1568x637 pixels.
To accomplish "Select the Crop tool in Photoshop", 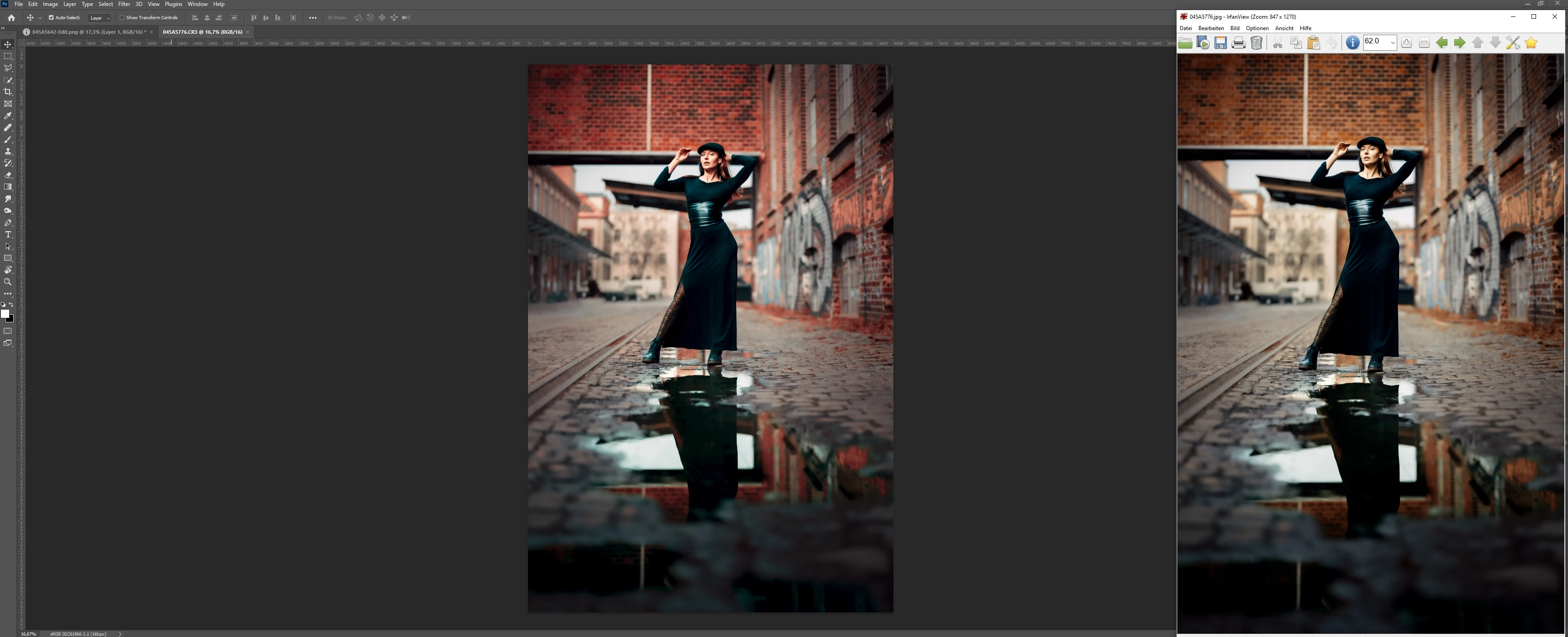I will (x=8, y=92).
